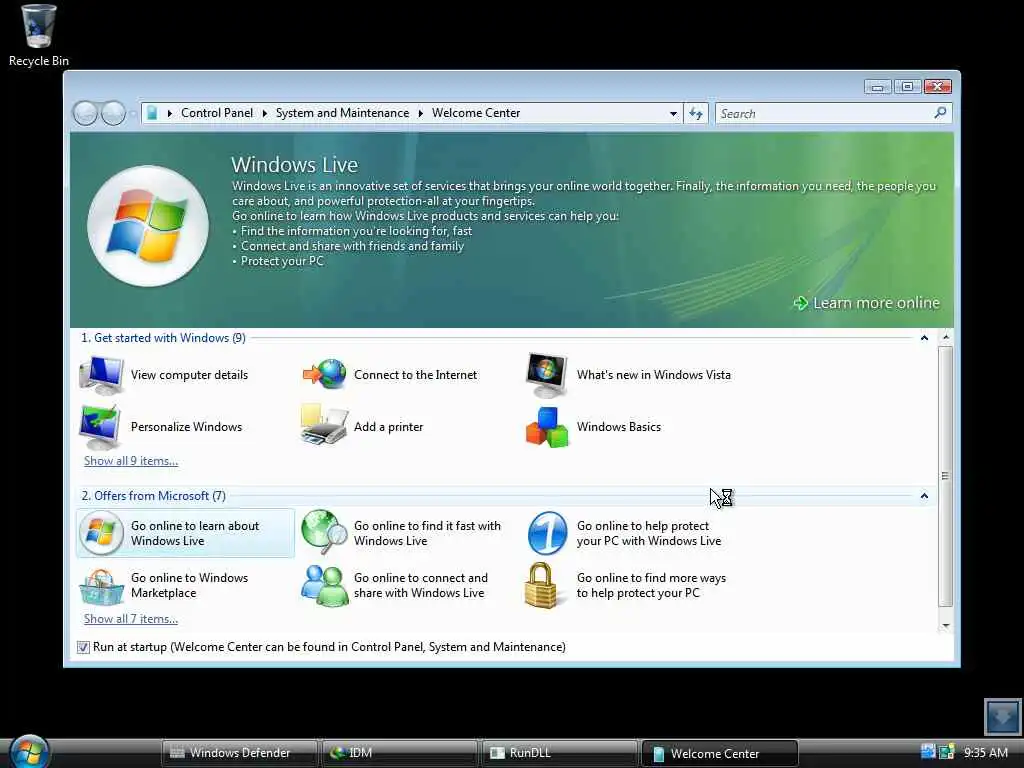Click the Windows Start orb
Viewport: 1024px width, 768px height.
(x=29, y=751)
